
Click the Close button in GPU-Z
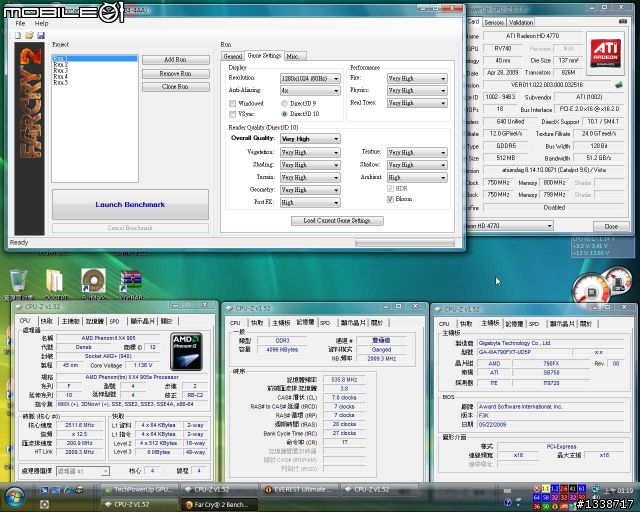click(611, 226)
